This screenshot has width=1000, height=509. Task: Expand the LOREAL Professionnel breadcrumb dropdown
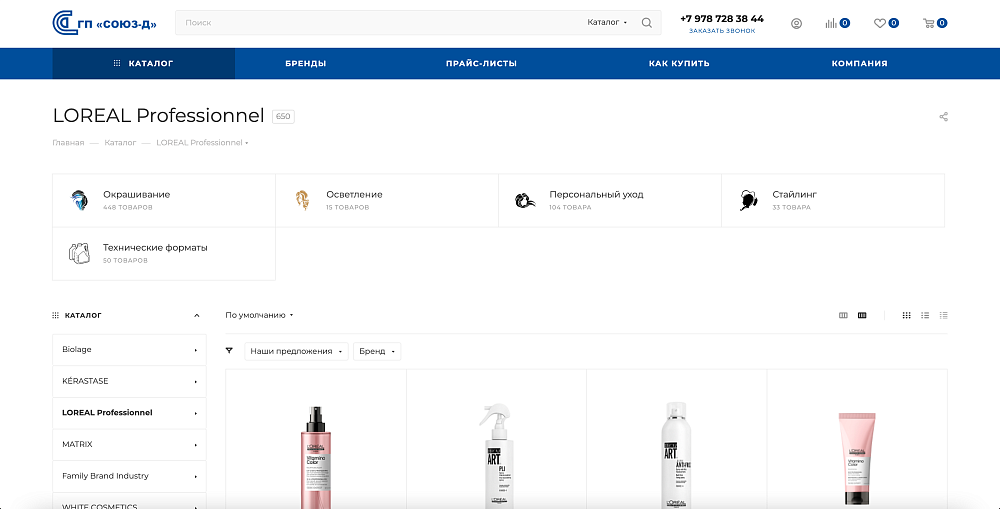246,143
